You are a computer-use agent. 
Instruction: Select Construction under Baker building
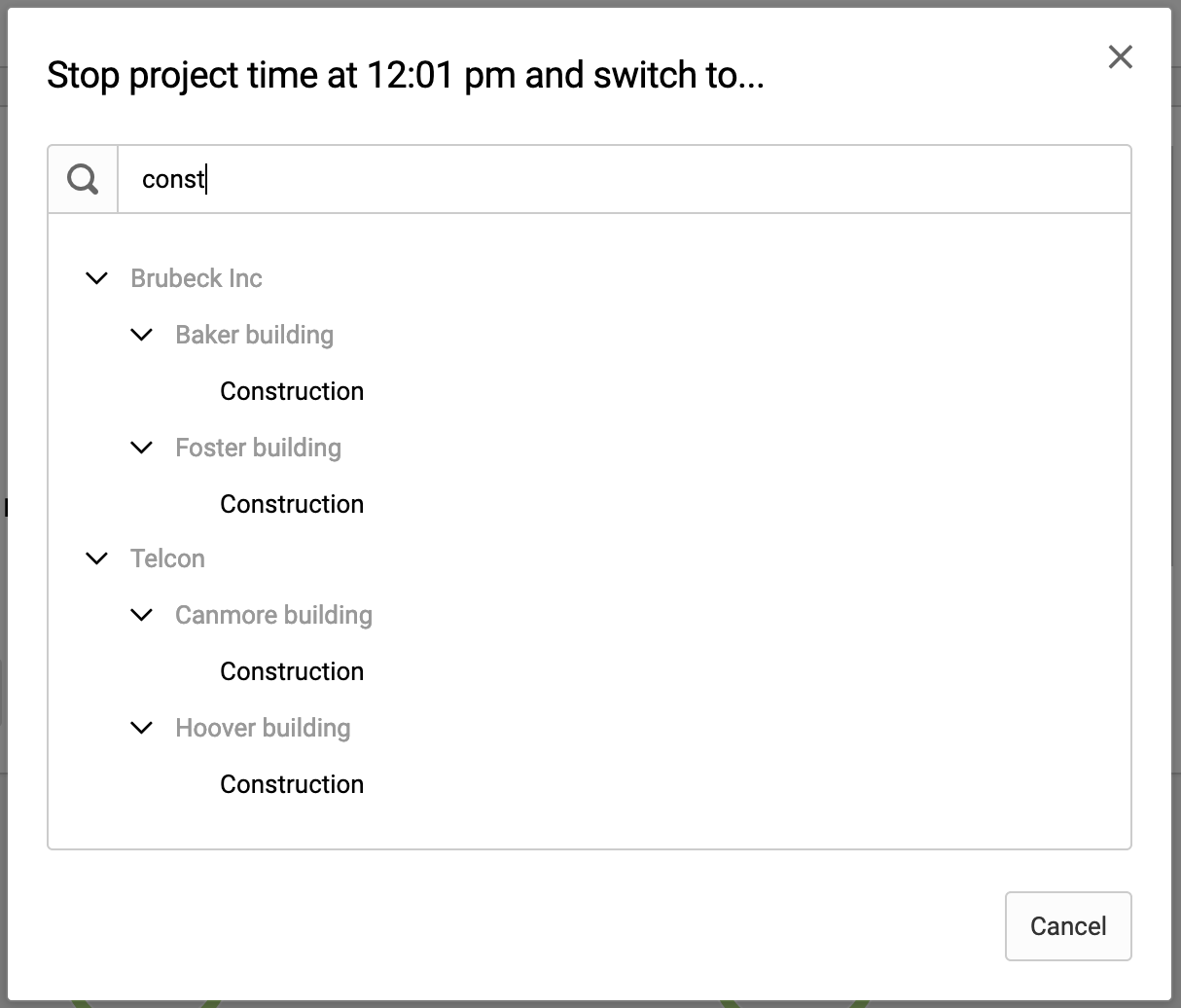click(292, 391)
